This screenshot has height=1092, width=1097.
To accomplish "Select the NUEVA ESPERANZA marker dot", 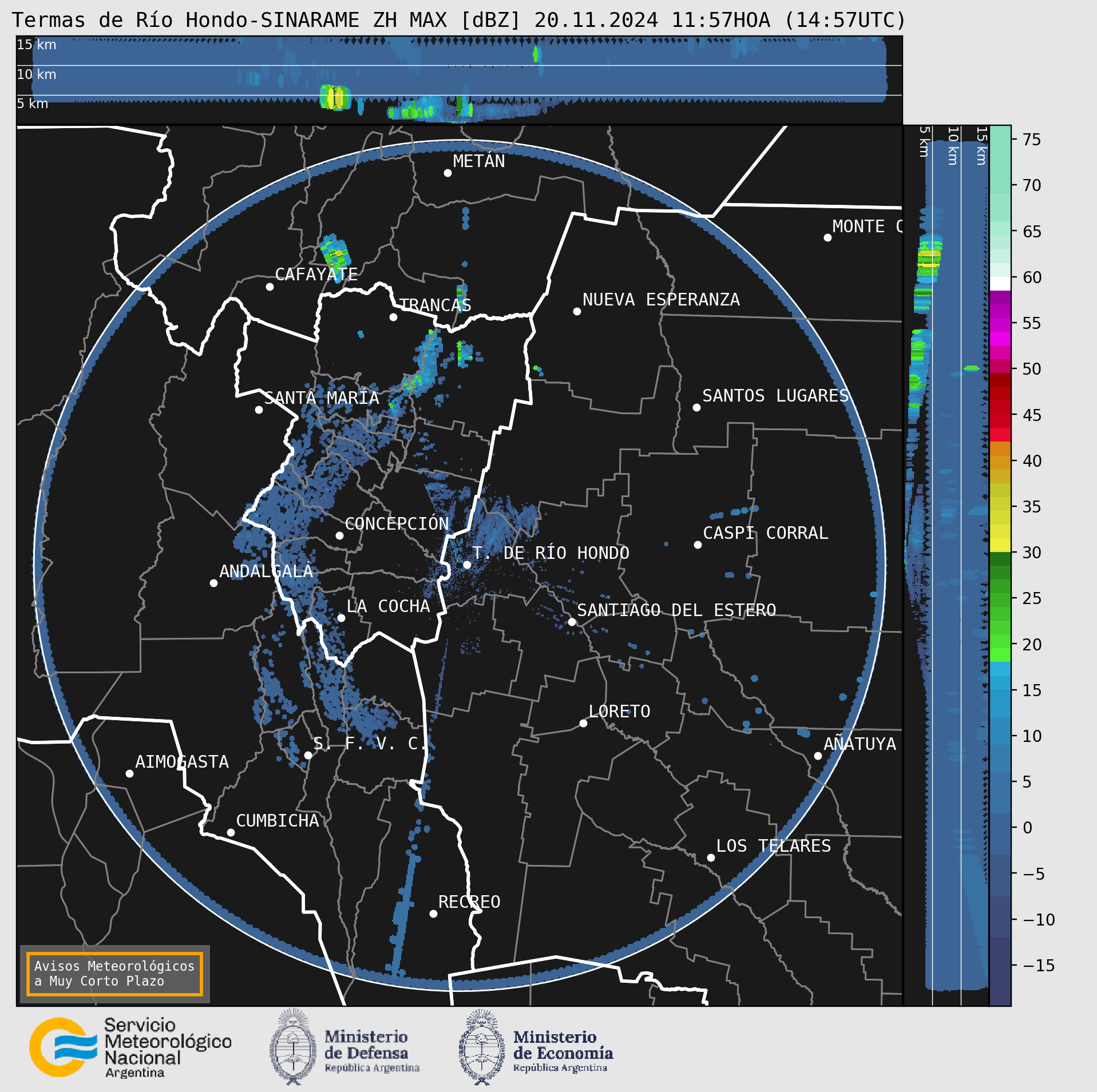I will point(577,311).
